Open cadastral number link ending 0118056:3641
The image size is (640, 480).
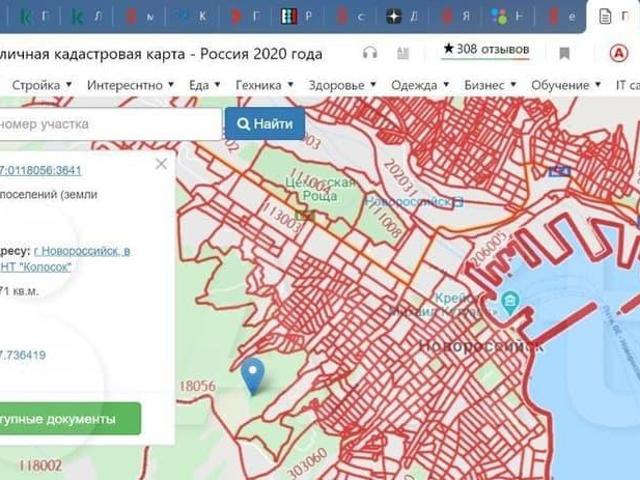coord(40,170)
